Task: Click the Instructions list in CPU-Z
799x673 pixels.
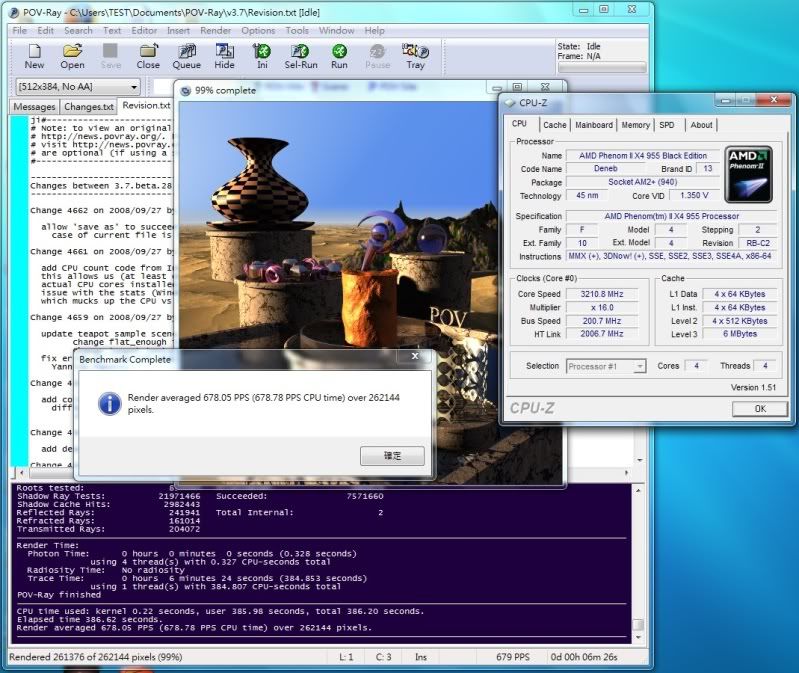Action: click(x=670, y=256)
